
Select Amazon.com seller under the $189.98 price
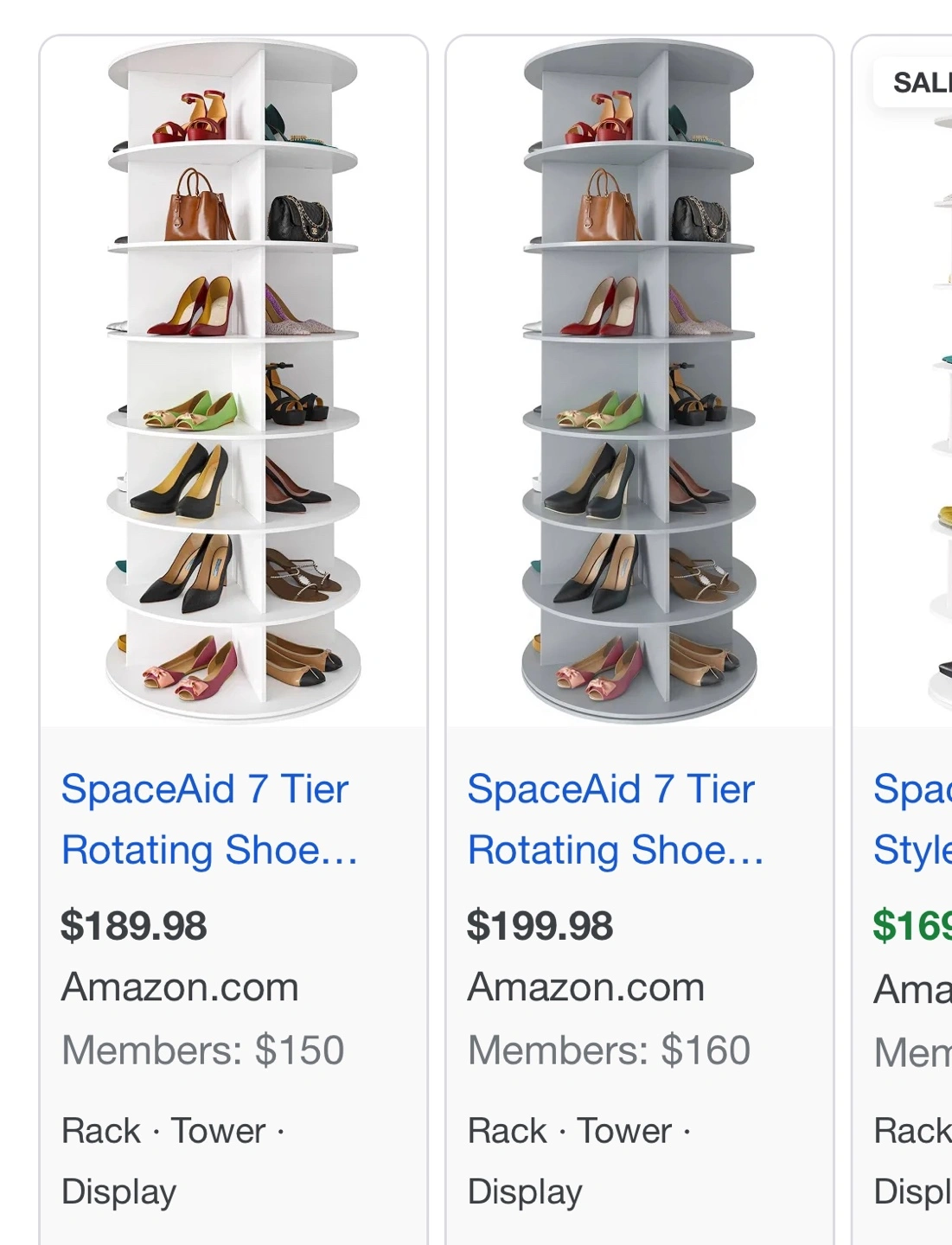click(x=180, y=987)
